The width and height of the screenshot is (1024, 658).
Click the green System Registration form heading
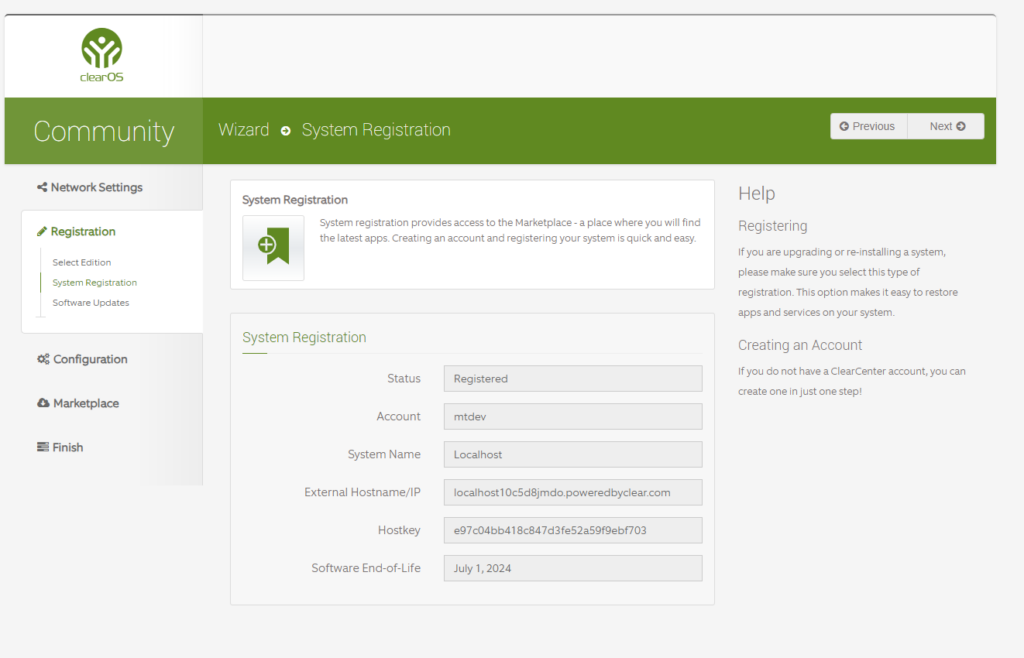304,337
